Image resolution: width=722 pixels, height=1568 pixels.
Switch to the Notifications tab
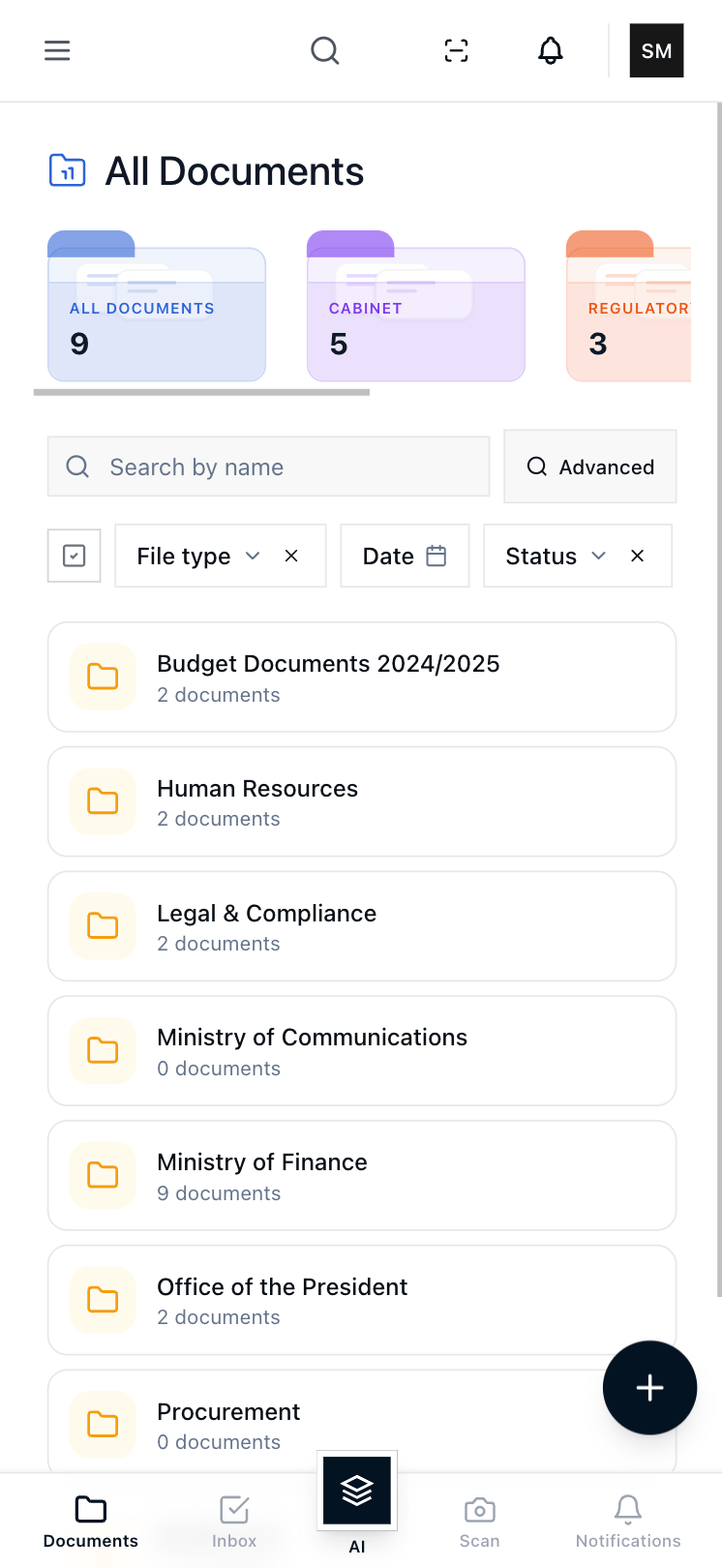point(628,1522)
